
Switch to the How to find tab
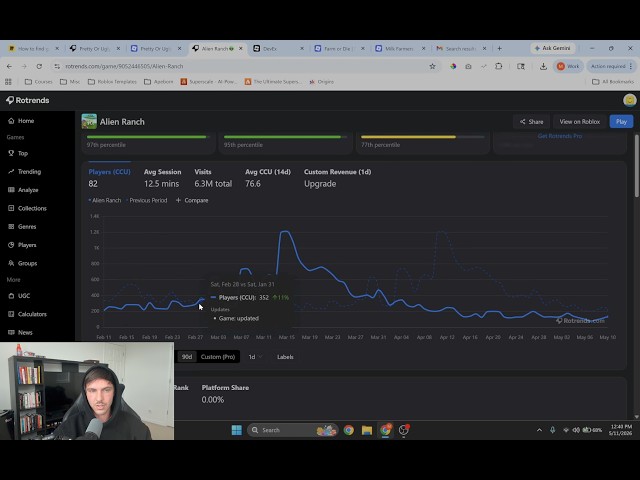tap(33, 48)
